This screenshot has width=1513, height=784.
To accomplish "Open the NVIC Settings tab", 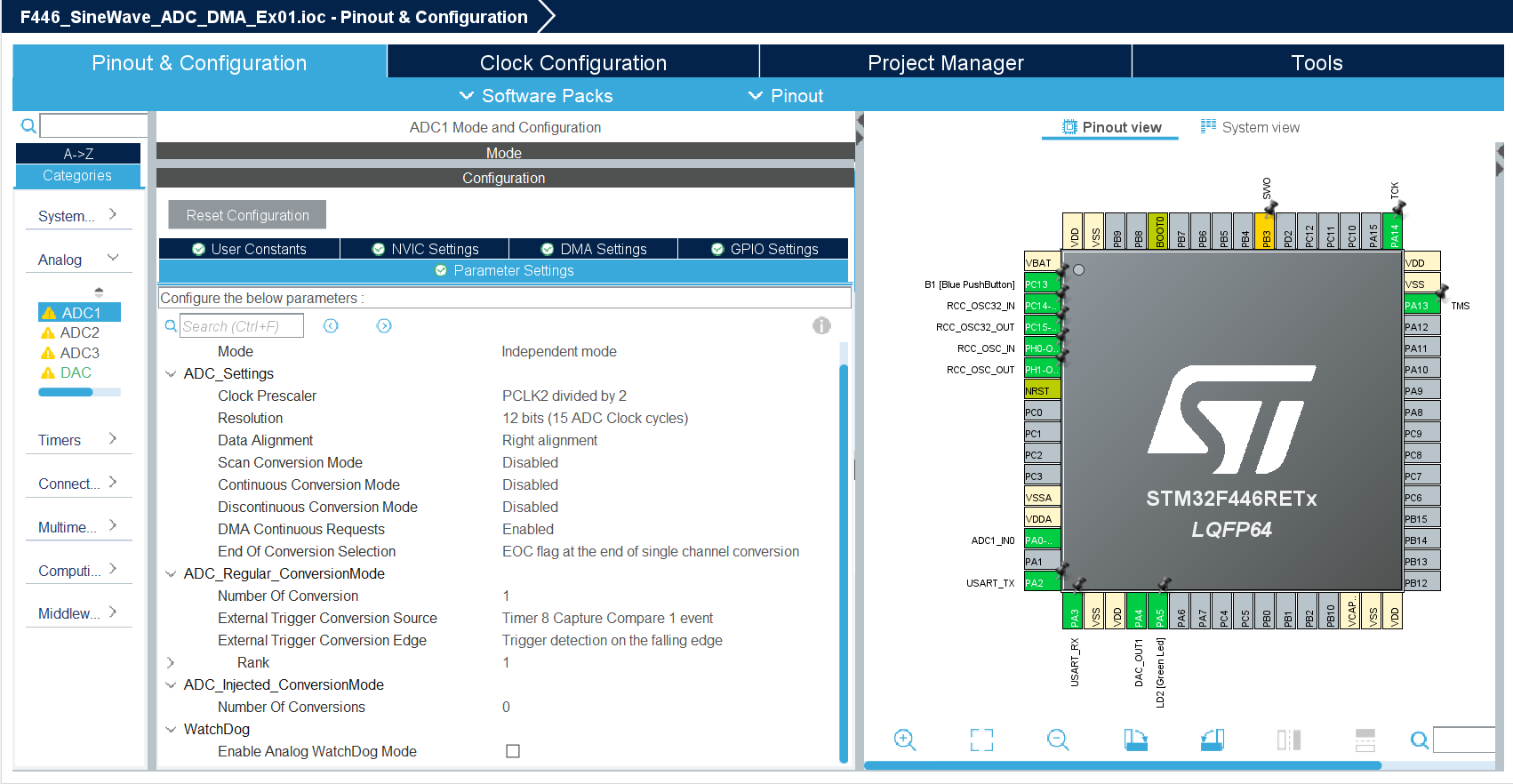I will (x=425, y=249).
